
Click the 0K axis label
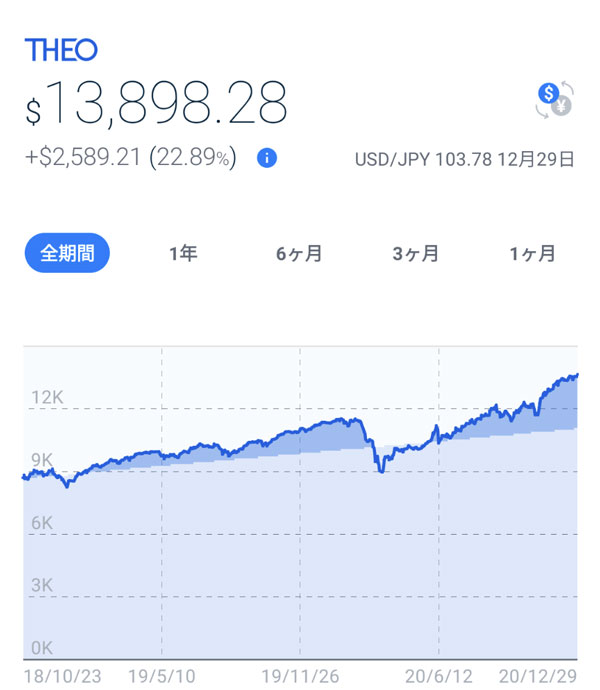41,647
